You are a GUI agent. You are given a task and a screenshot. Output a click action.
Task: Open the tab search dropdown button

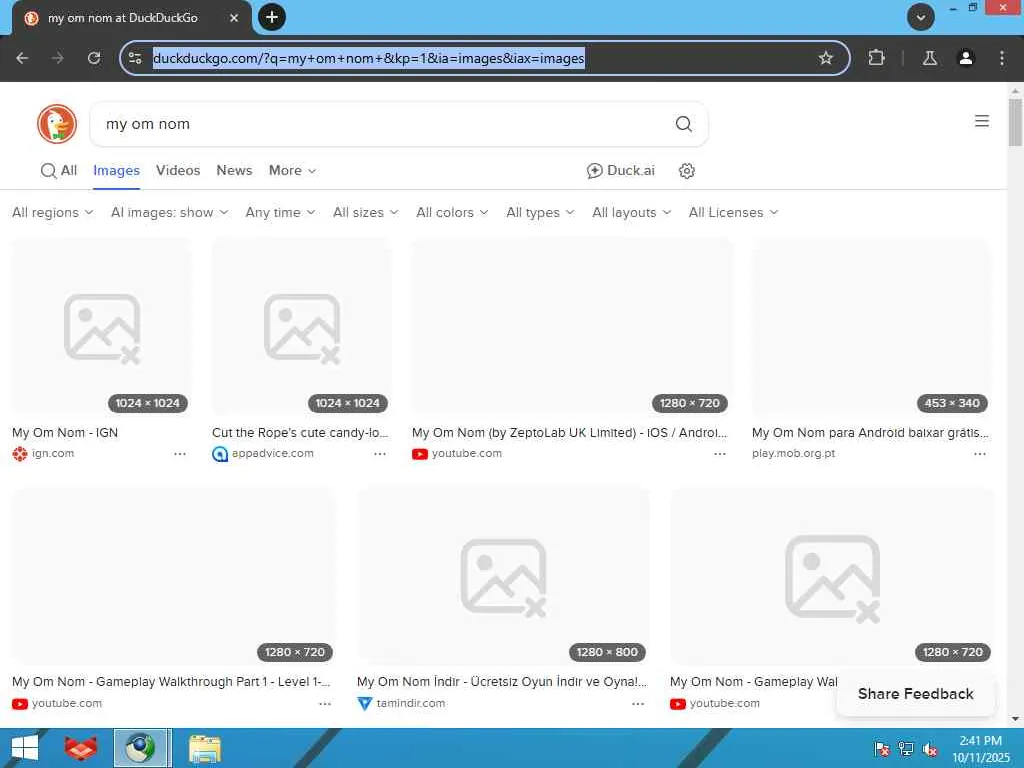920,17
